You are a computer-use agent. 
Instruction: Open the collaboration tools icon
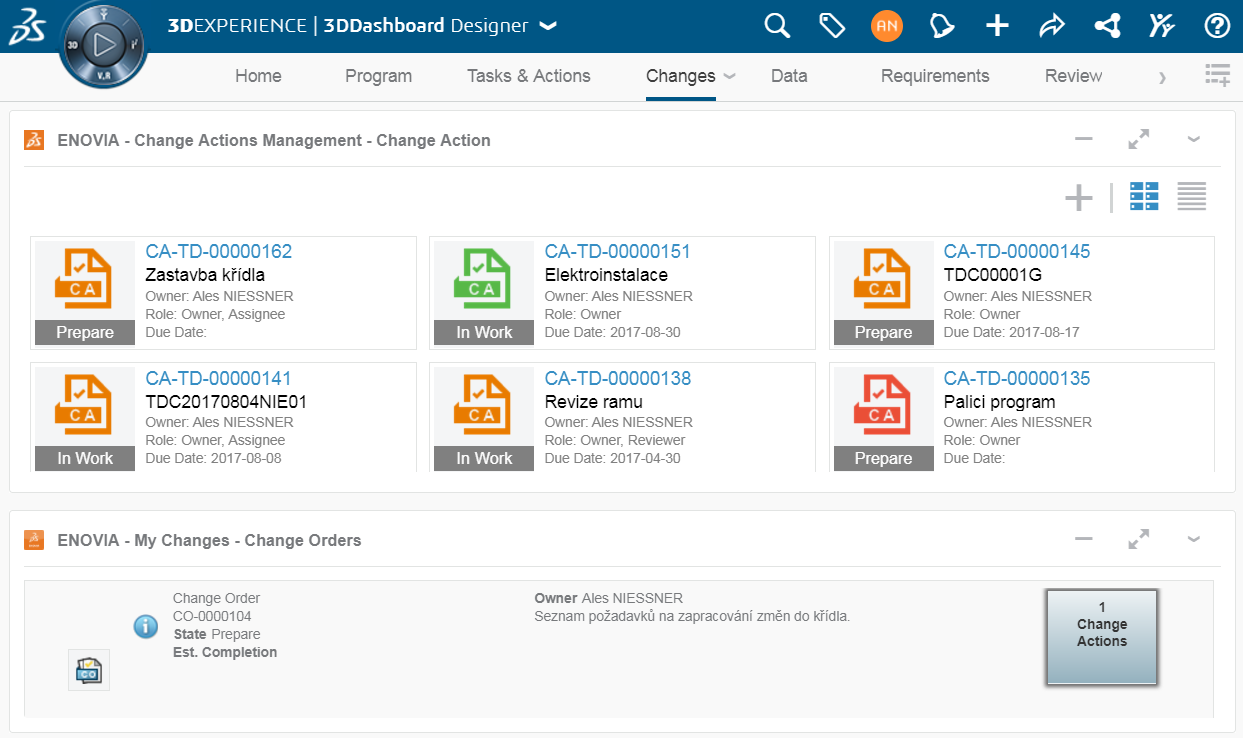pyautogui.click(x=1162, y=26)
